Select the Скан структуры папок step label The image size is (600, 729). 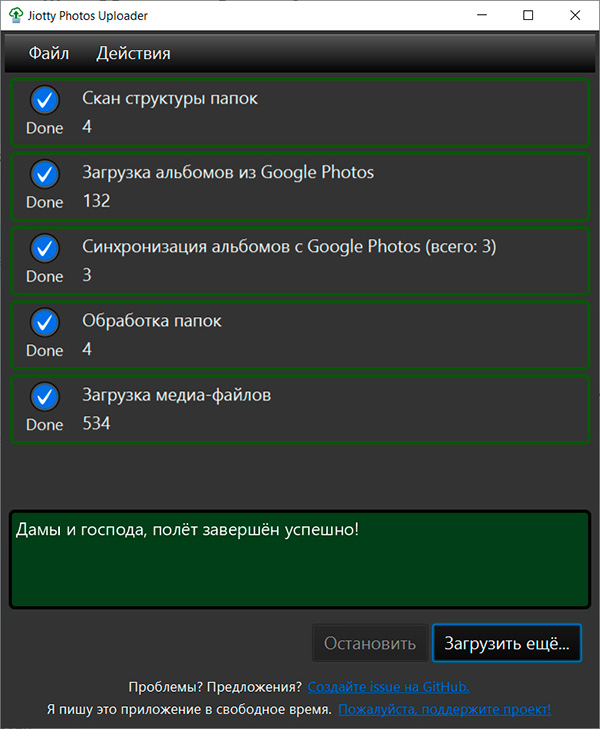point(170,99)
